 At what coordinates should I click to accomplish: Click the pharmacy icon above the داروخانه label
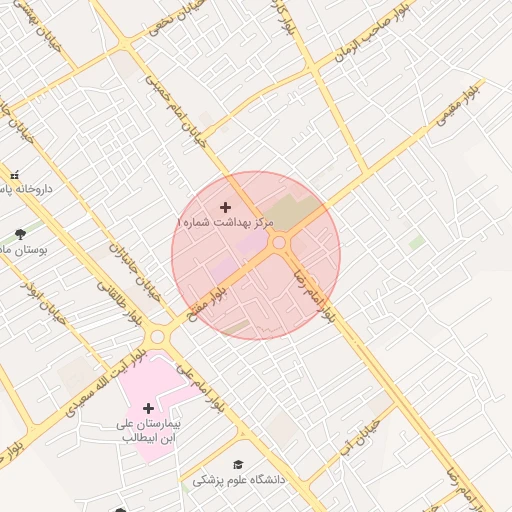[15, 175]
